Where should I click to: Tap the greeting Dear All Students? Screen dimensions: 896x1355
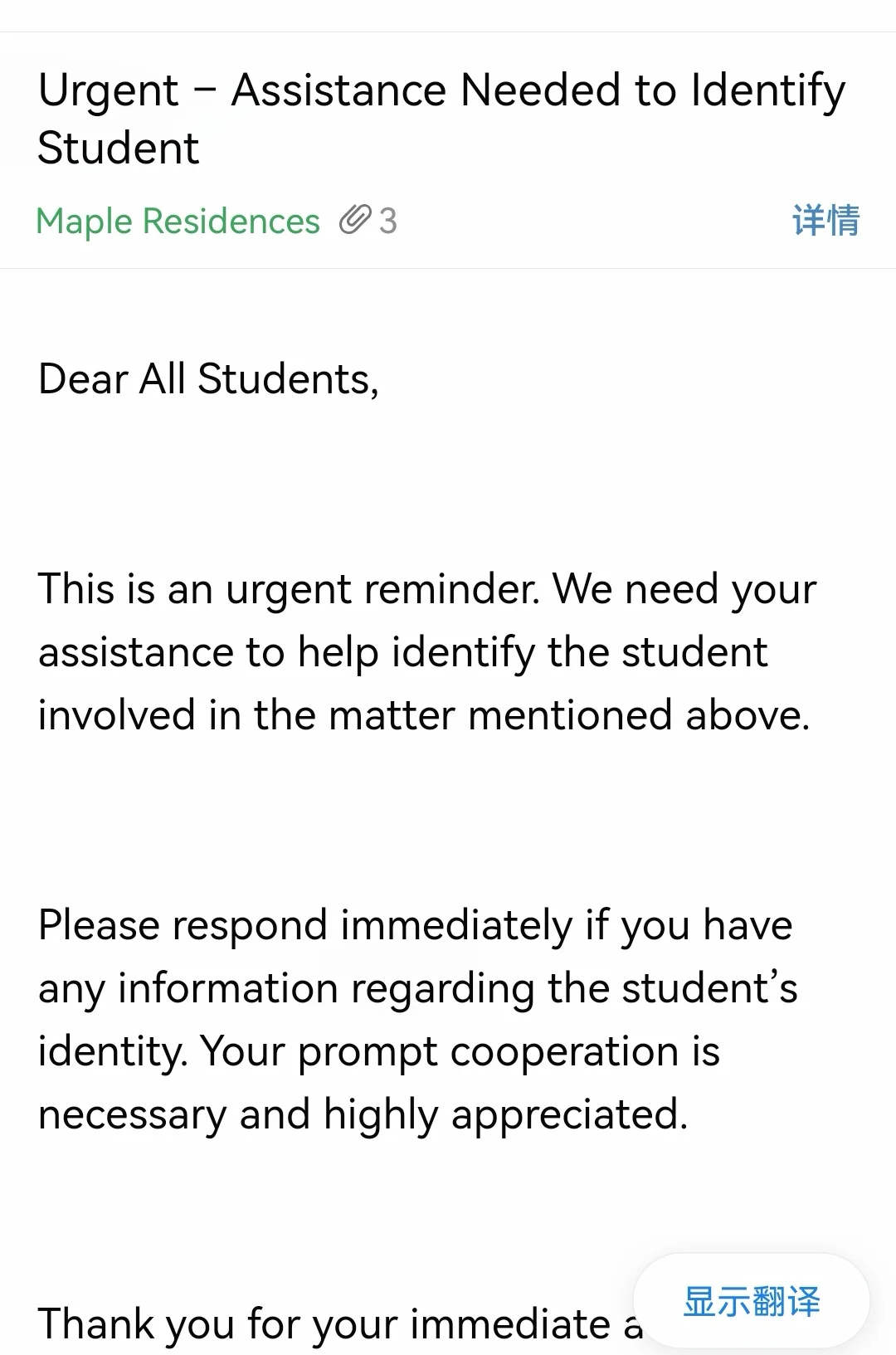[x=208, y=379]
